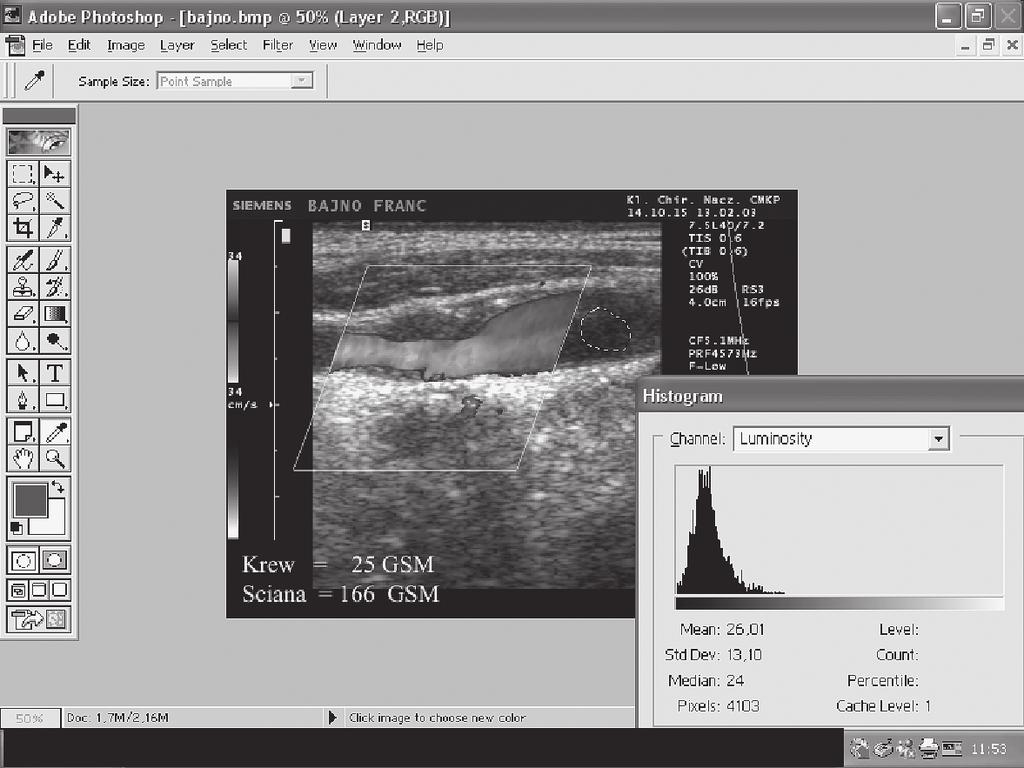Select the Gradient tool
1024x768 pixels.
click(x=55, y=314)
